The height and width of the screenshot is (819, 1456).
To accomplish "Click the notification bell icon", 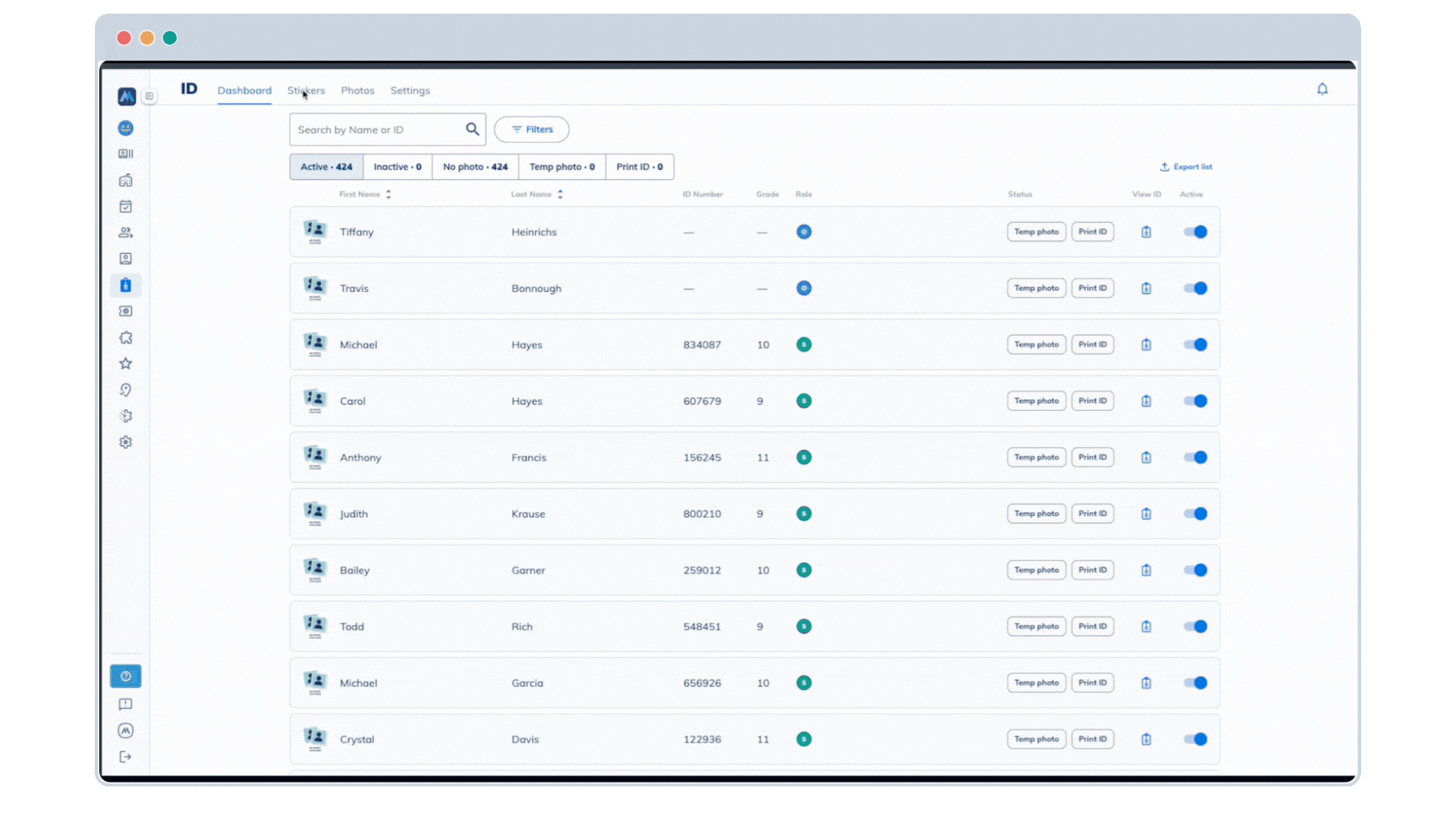I will tap(1323, 89).
